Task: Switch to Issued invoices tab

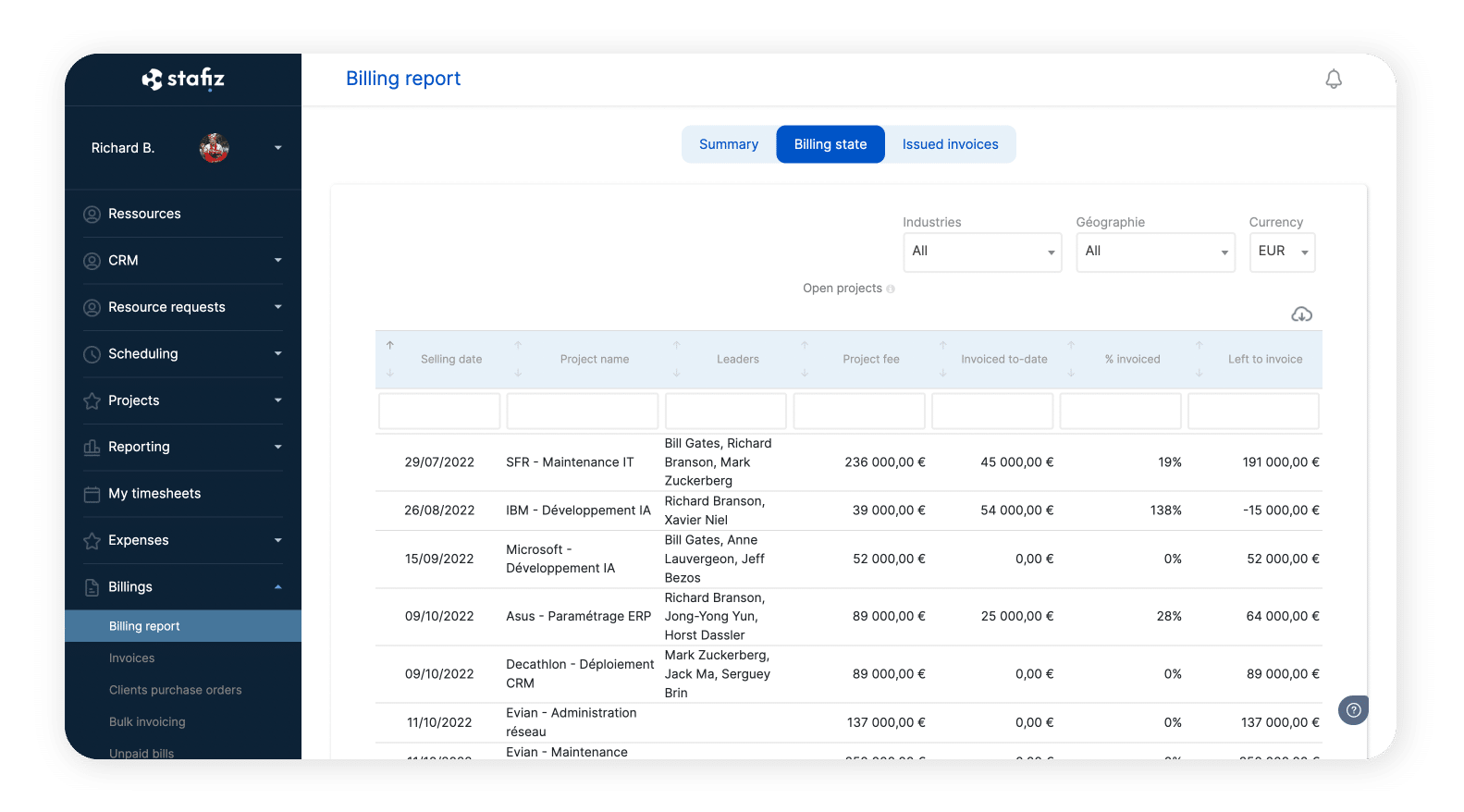Action: tap(950, 144)
